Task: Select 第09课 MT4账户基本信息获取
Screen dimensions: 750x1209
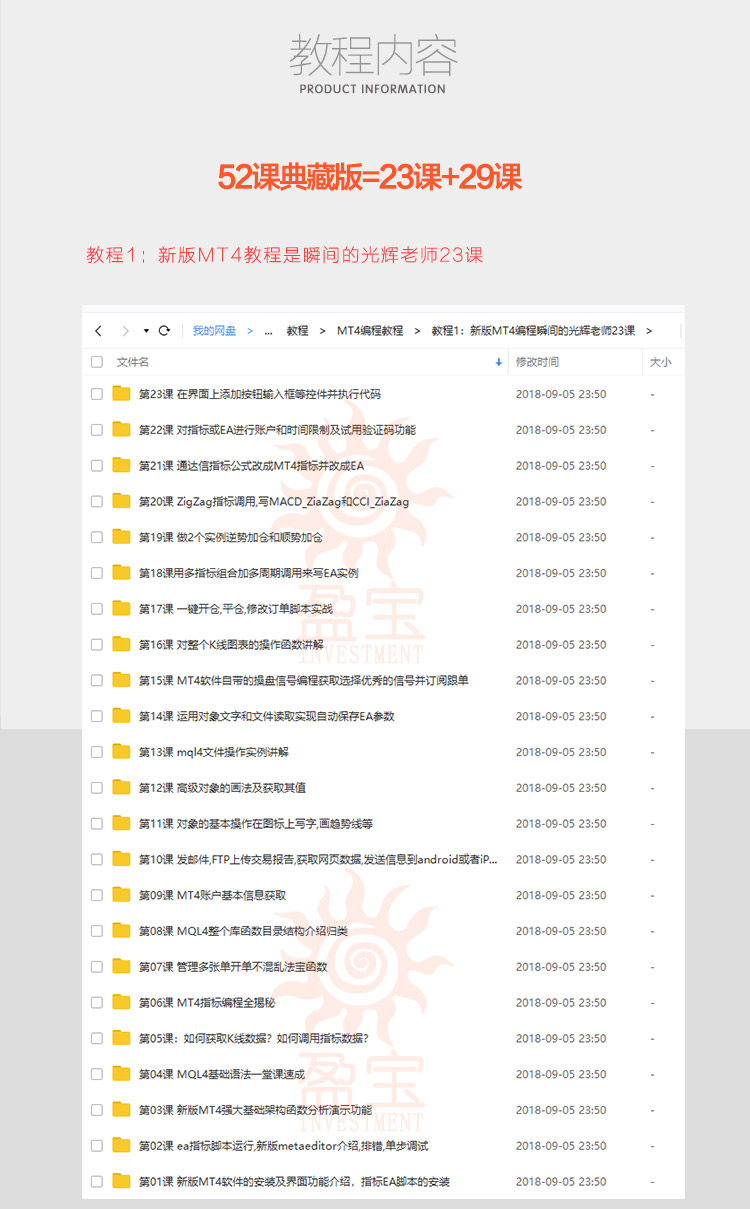Action: pyautogui.click(x=212, y=896)
